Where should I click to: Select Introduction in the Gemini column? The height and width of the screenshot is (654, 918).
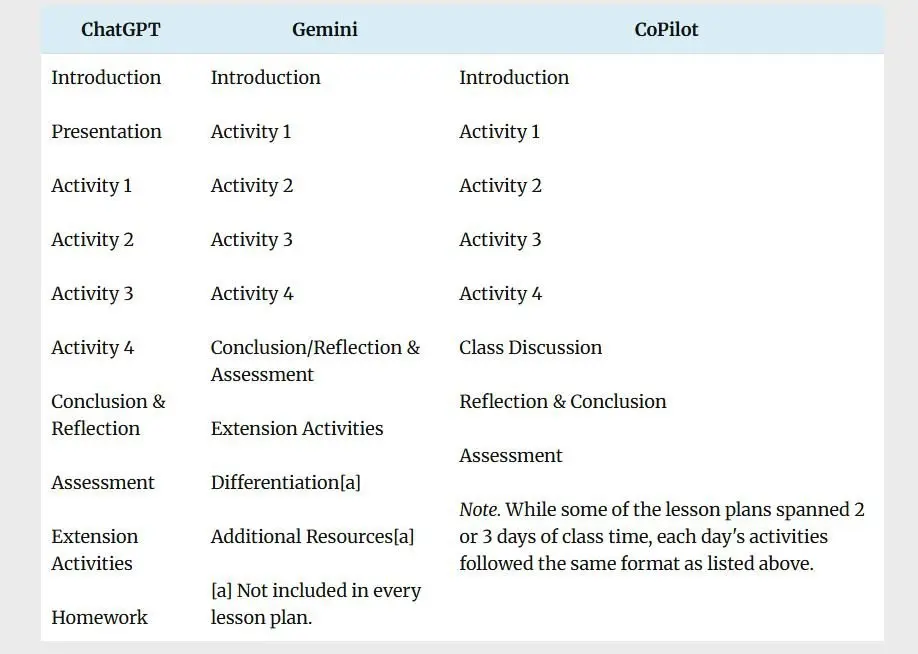(265, 77)
